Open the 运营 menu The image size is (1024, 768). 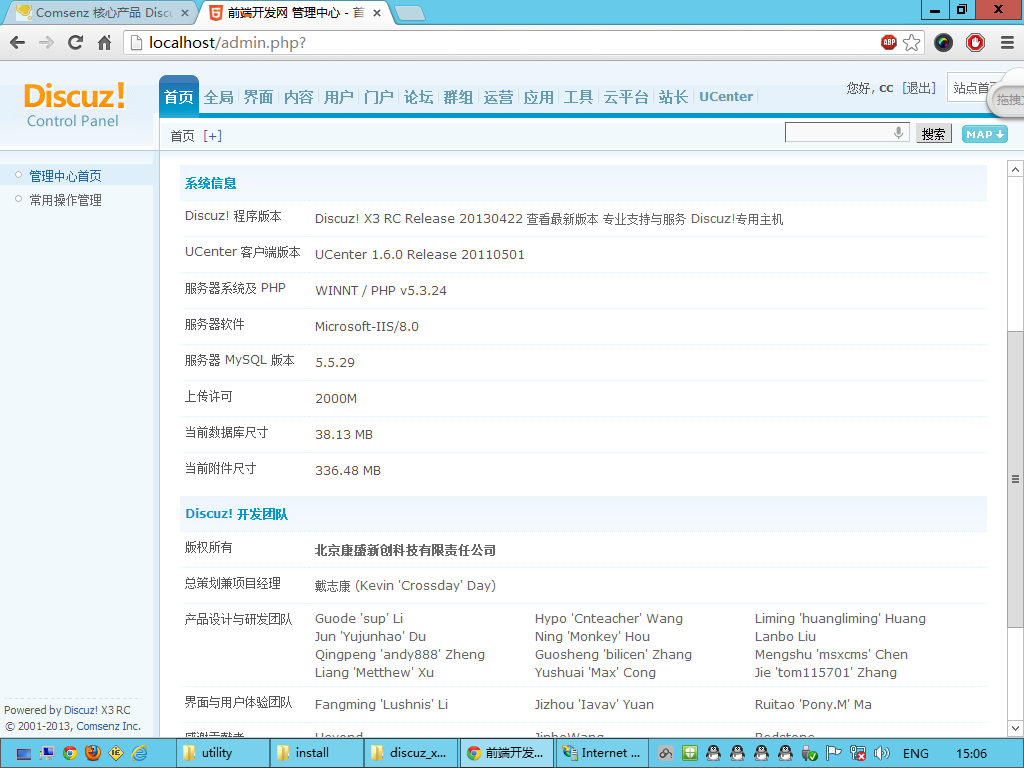[x=498, y=97]
